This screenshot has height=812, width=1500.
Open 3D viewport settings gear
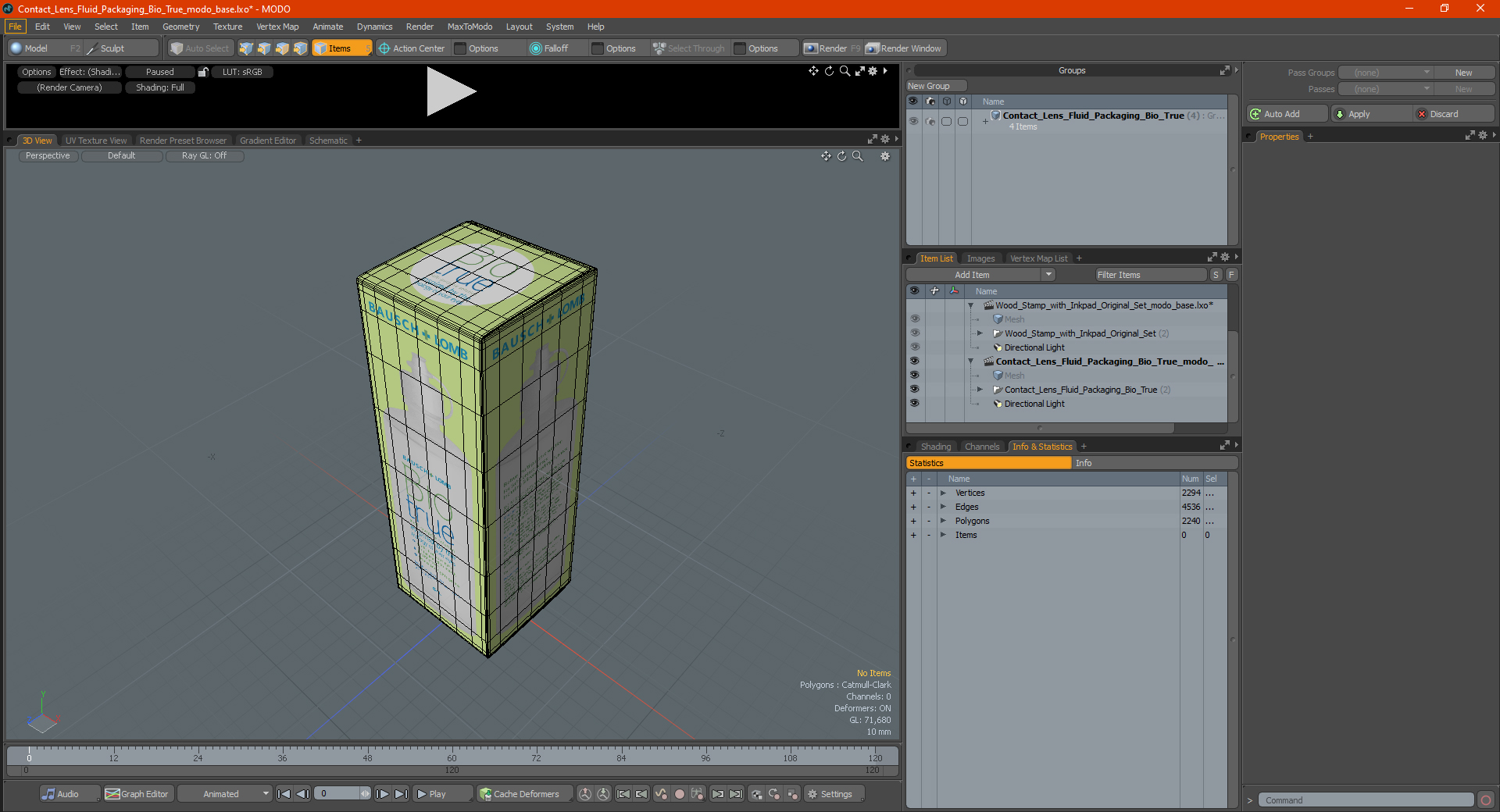(x=885, y=156)
